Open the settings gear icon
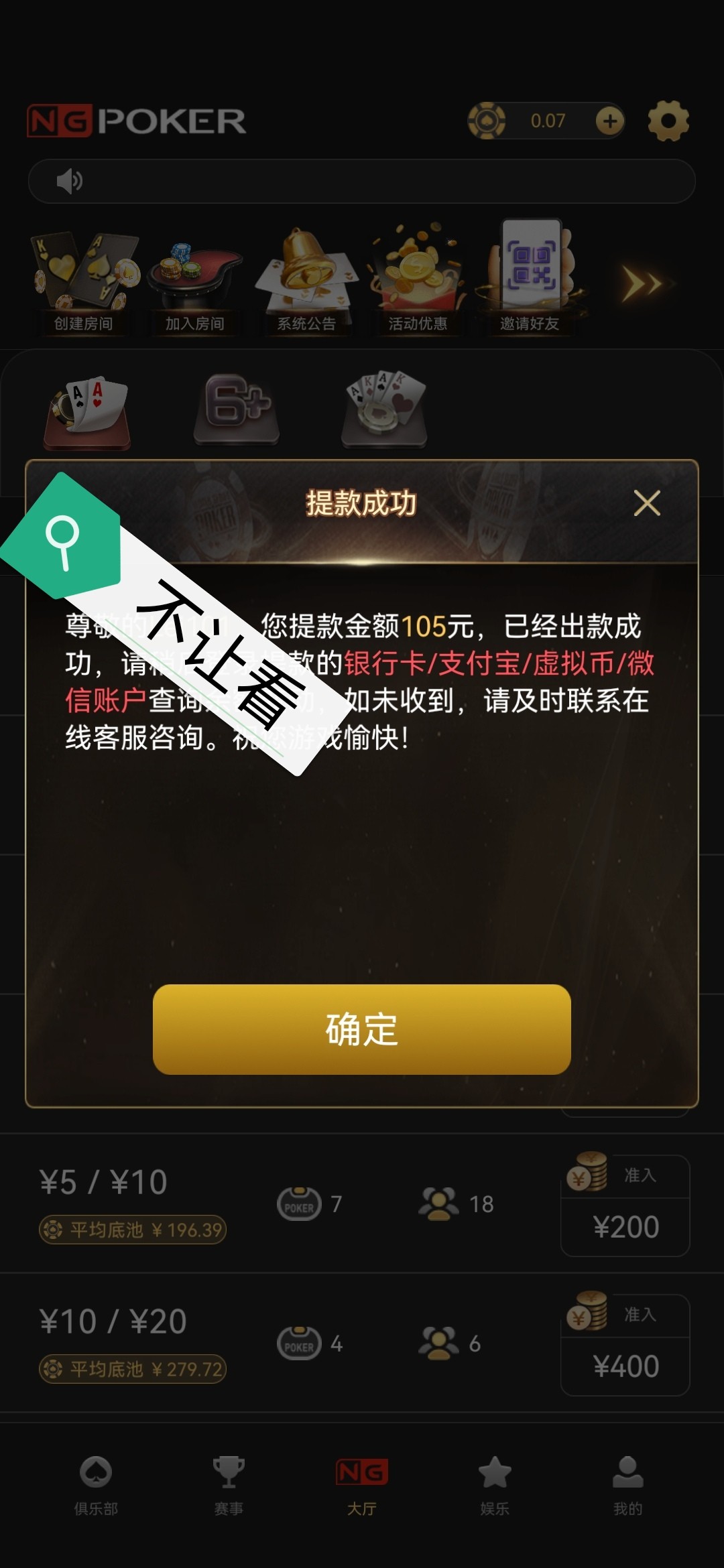The image size is (724, 1568). pos(668,121)
